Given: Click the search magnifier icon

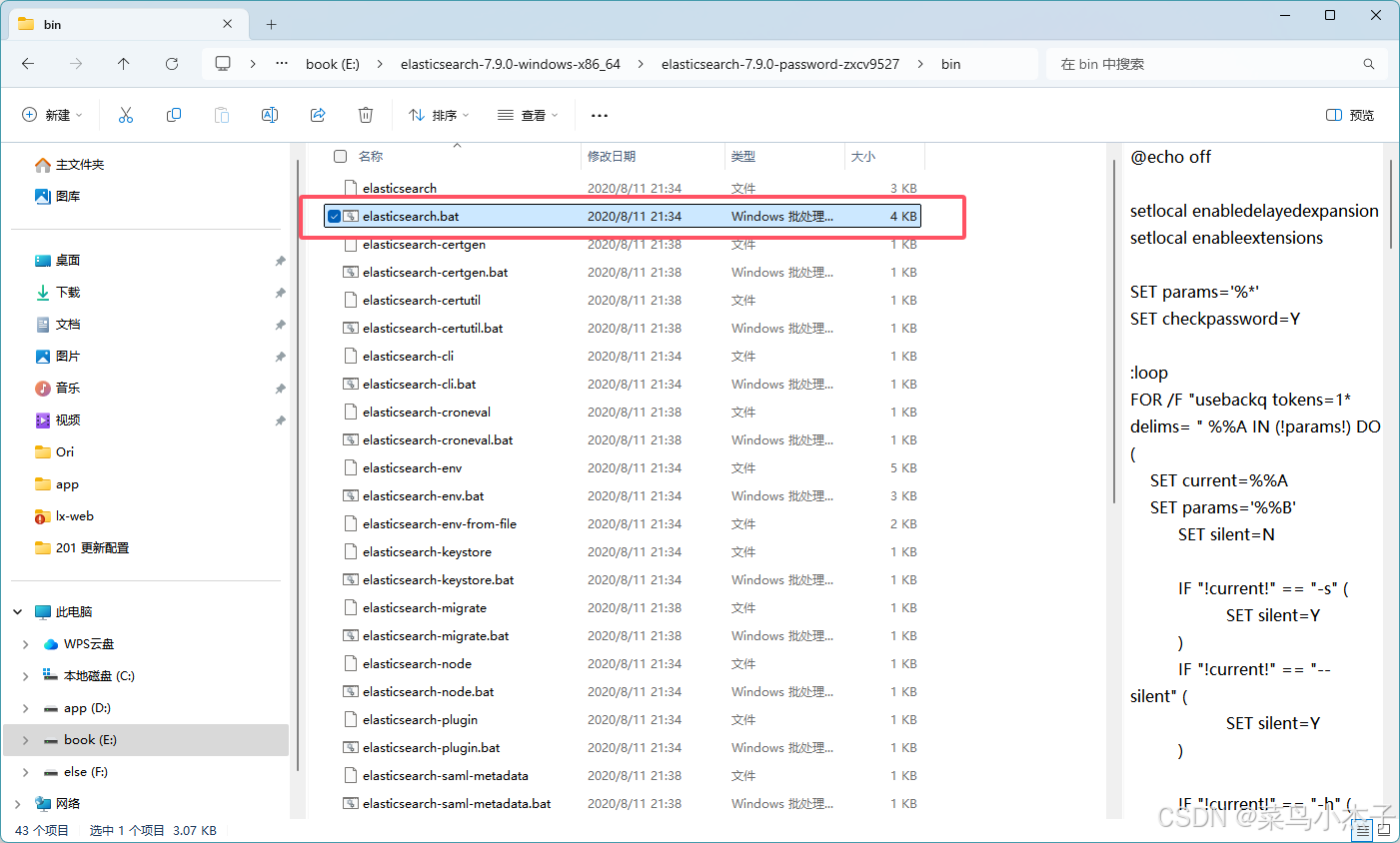Looking at the screenshot, I should point(1369,64).
